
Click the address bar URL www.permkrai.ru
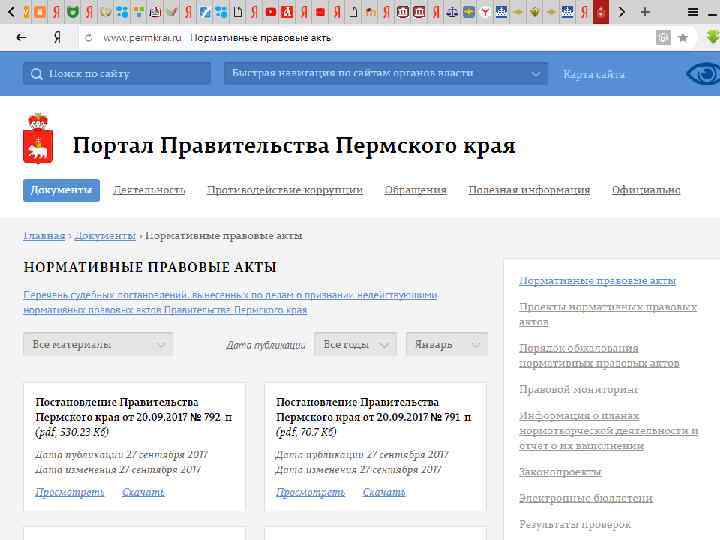click(142, 38)
